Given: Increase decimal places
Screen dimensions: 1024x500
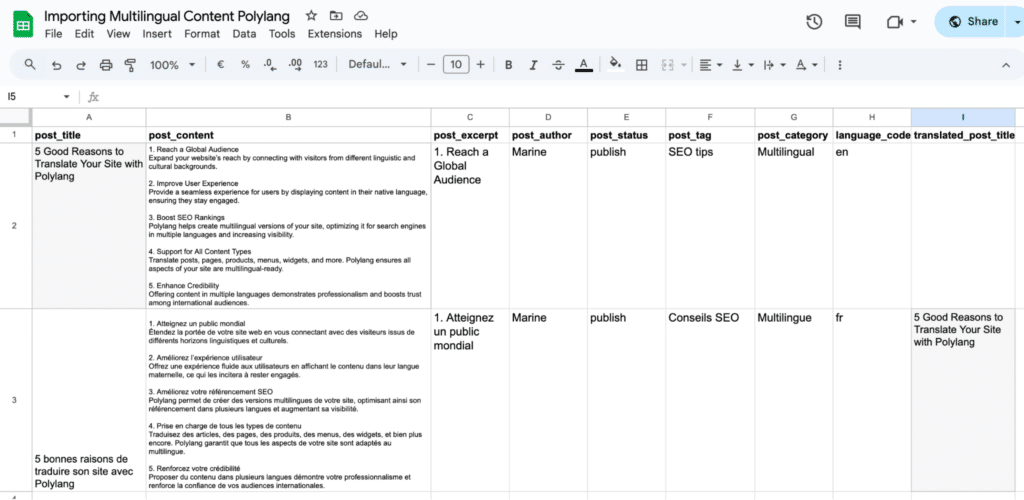Looking at the screenshot, I should pos(295,65).
